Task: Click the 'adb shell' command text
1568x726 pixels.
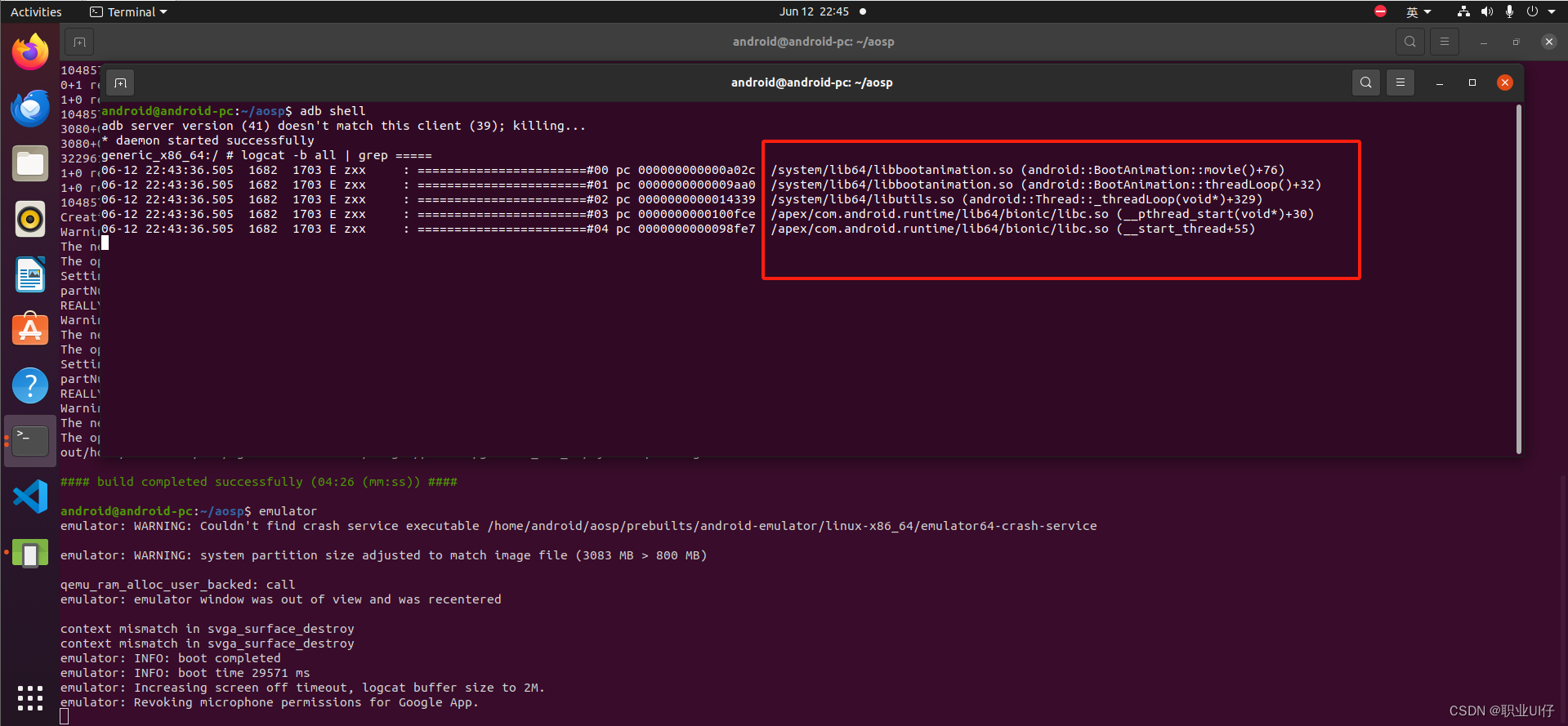Action: (333, 111)
